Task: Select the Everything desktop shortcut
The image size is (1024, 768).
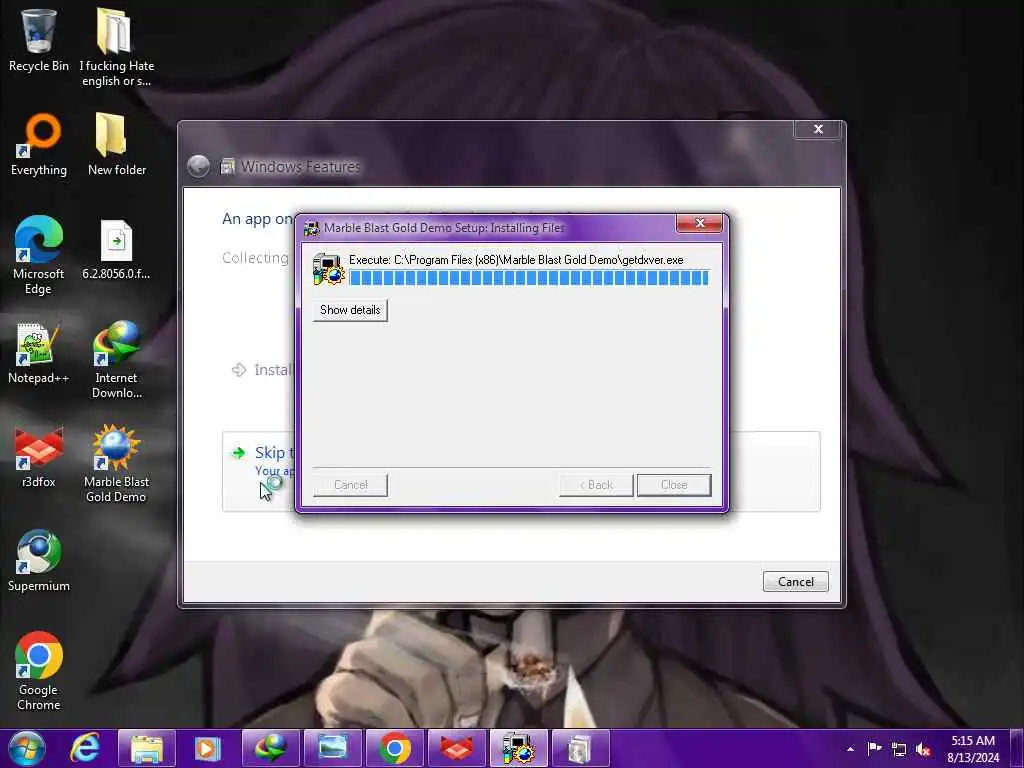Action: [x=39, y=145]
